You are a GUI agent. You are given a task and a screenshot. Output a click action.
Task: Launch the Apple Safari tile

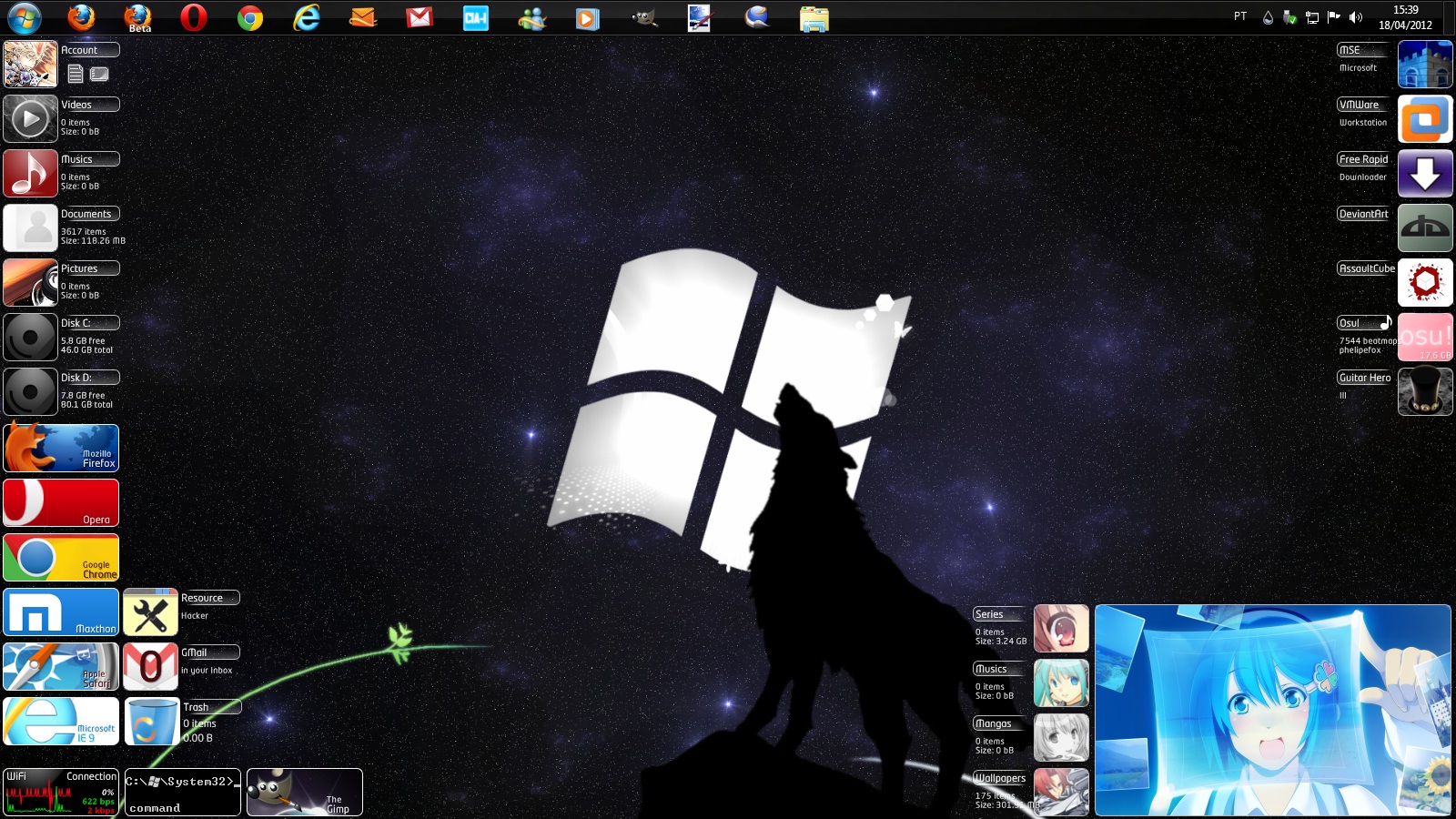(x=61, y=666)
